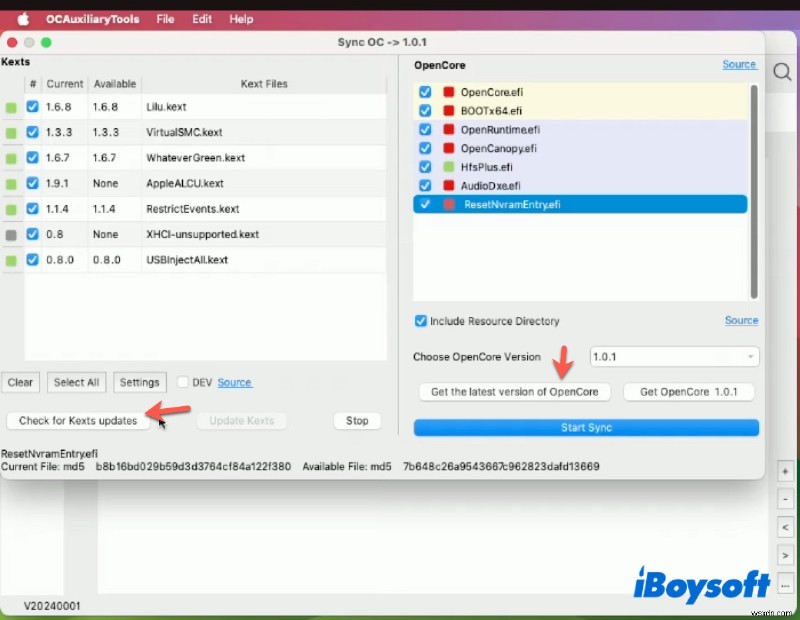Uncheck the Lilu.kext checkbox

tap(32, 107)
